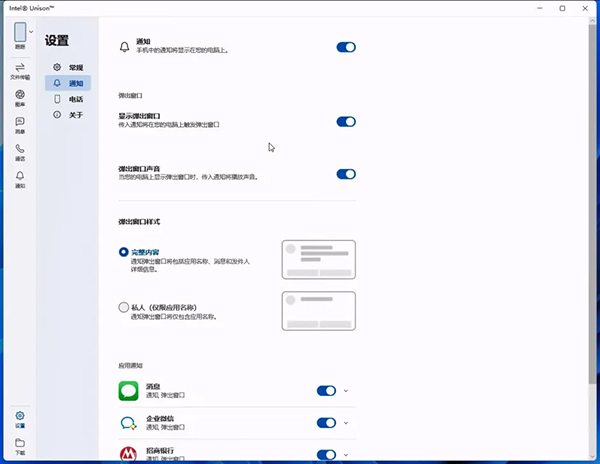Select 私人 app-name-only radio button
This screenshot has height=464, width=600.
coord(123,307)
